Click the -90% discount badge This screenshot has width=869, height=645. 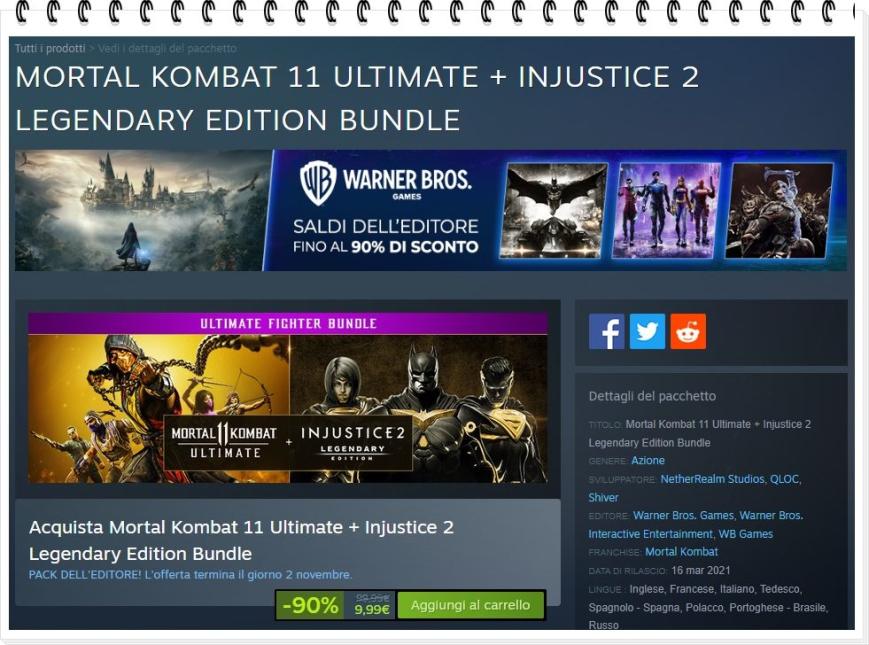click(310, 605)
